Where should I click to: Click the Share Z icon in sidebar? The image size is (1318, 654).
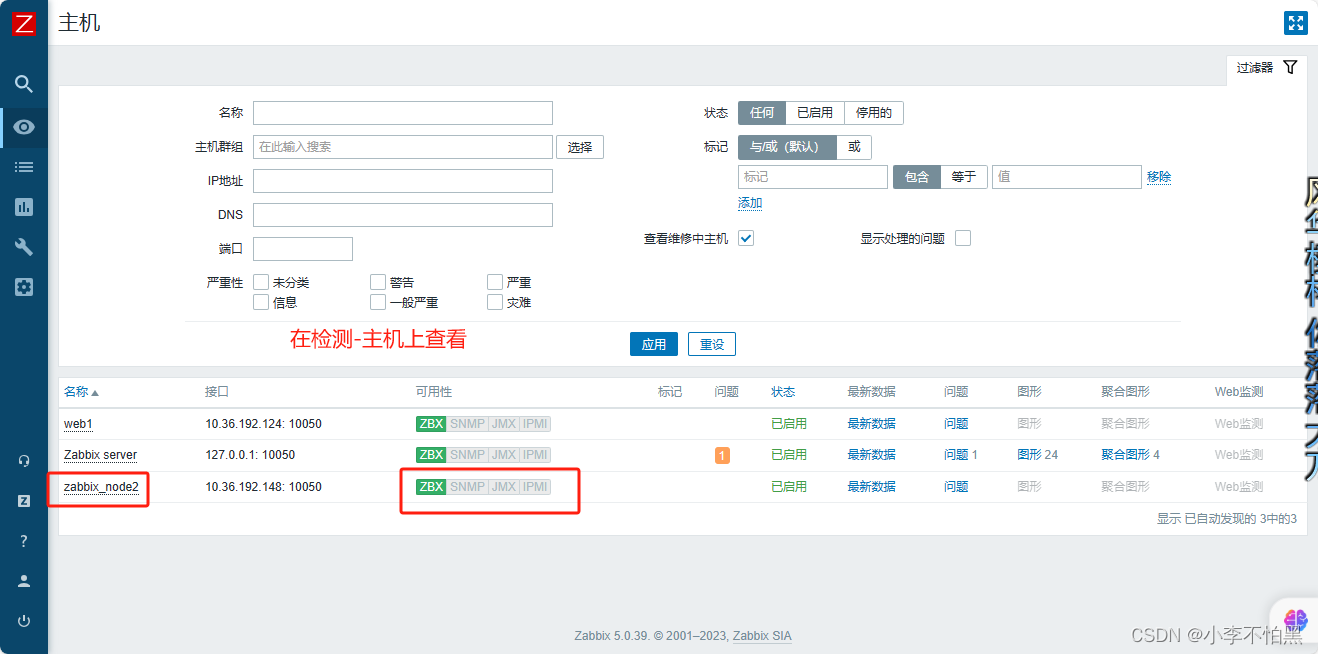click(24, 501)
